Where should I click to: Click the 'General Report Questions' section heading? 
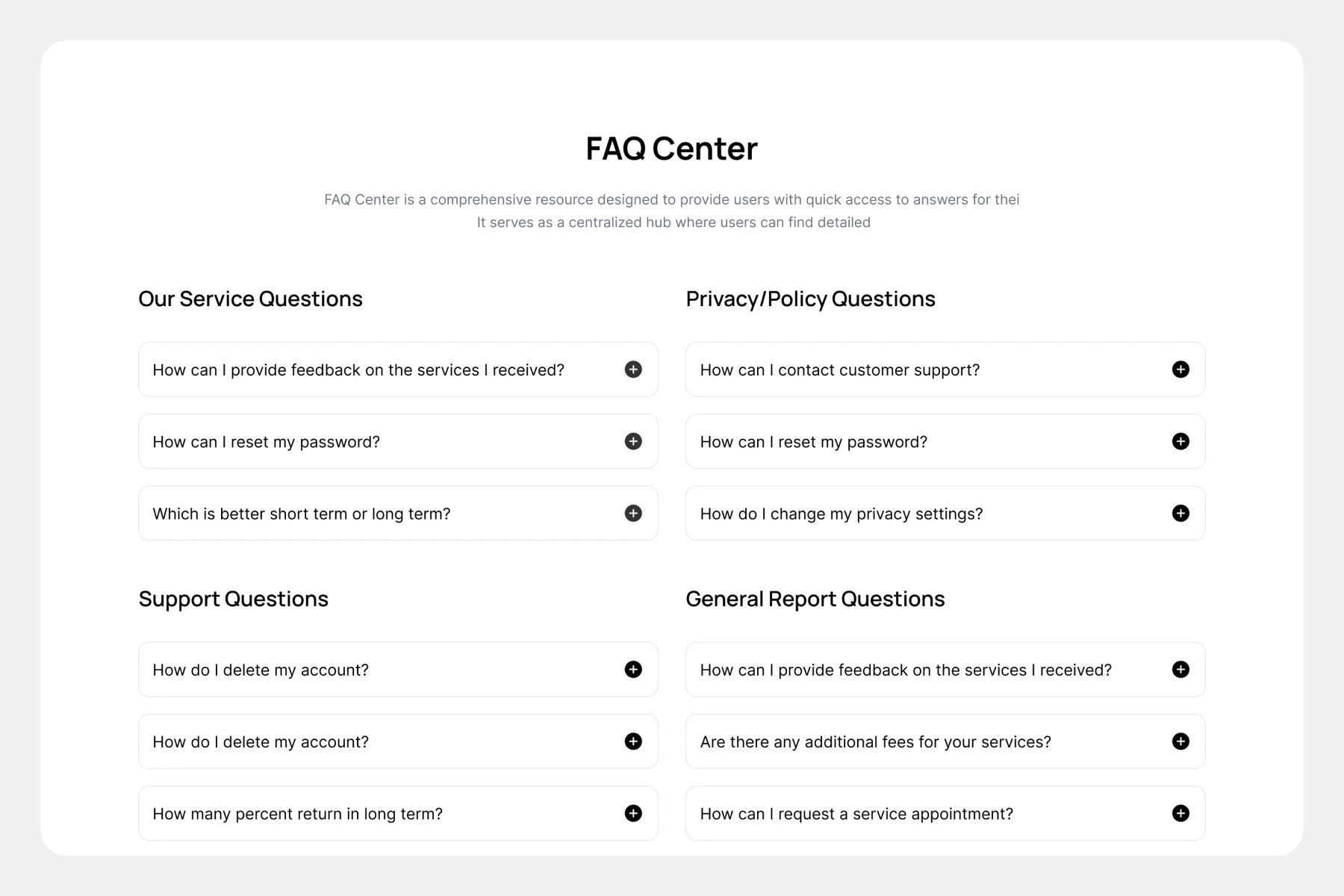coord(815,599)
